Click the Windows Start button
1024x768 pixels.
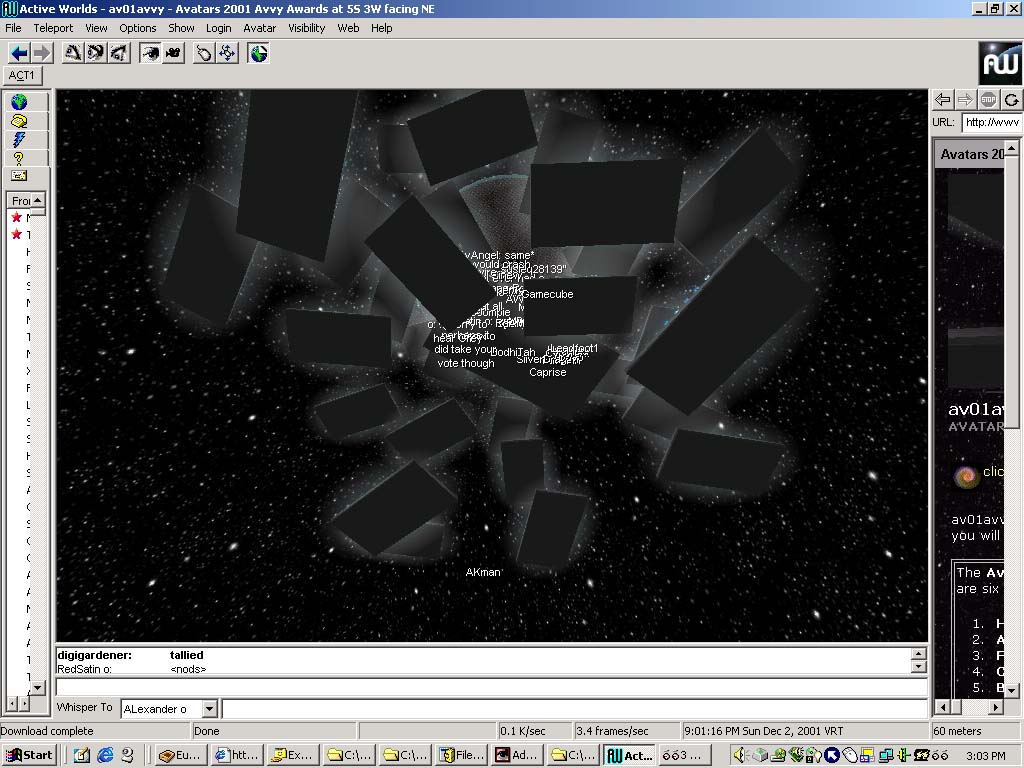coord(28,755)
